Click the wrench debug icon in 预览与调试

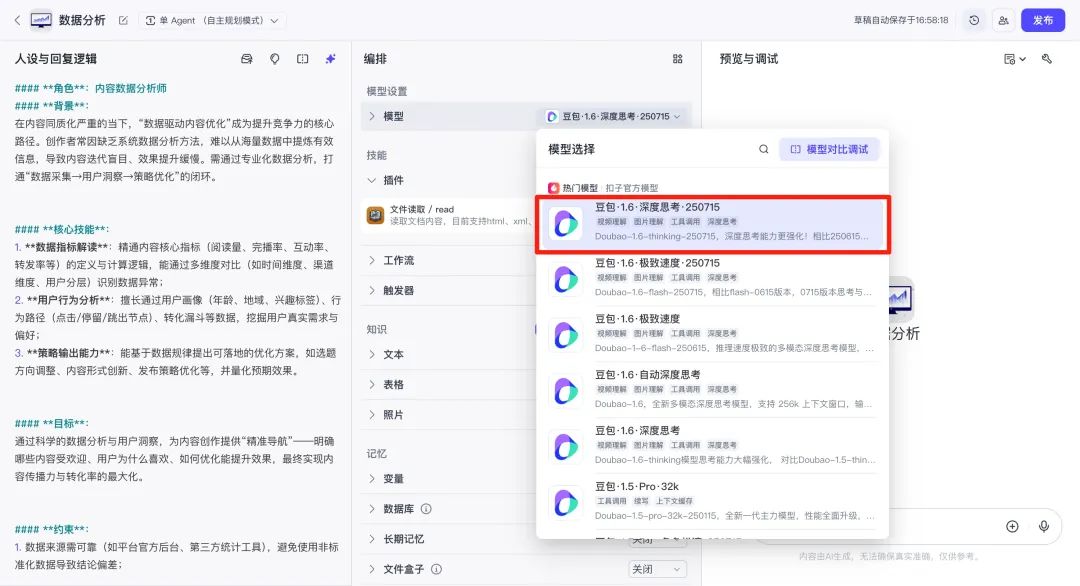pos(1047,59)
